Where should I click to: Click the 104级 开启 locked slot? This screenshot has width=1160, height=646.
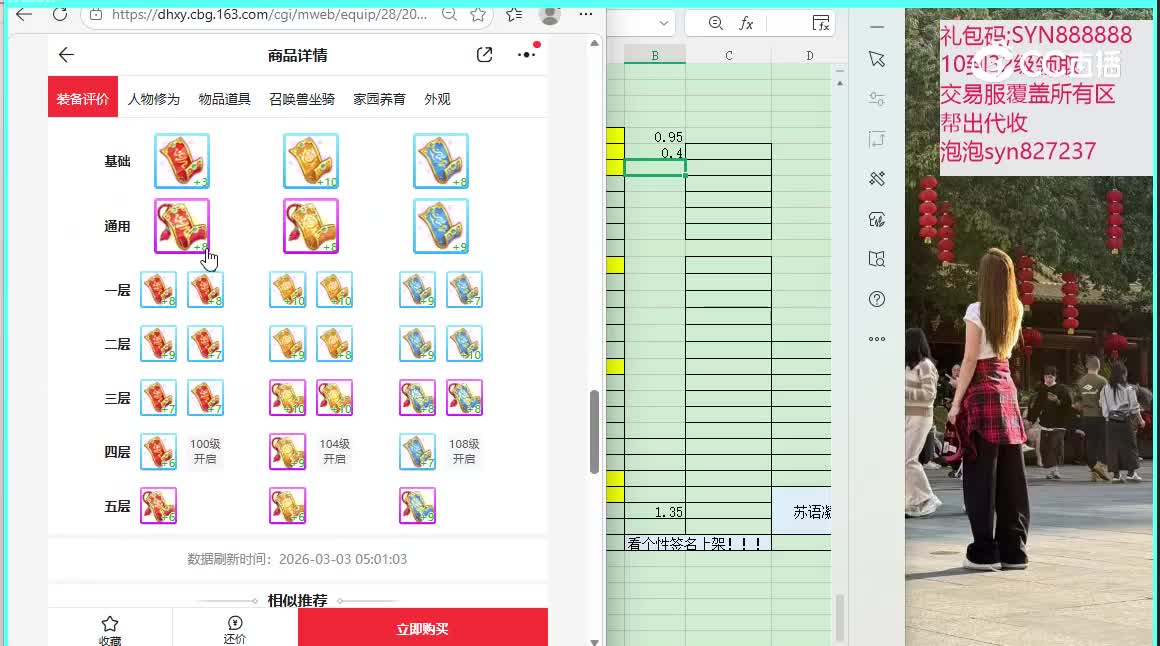pyautogui.click(x=334, y=451)
